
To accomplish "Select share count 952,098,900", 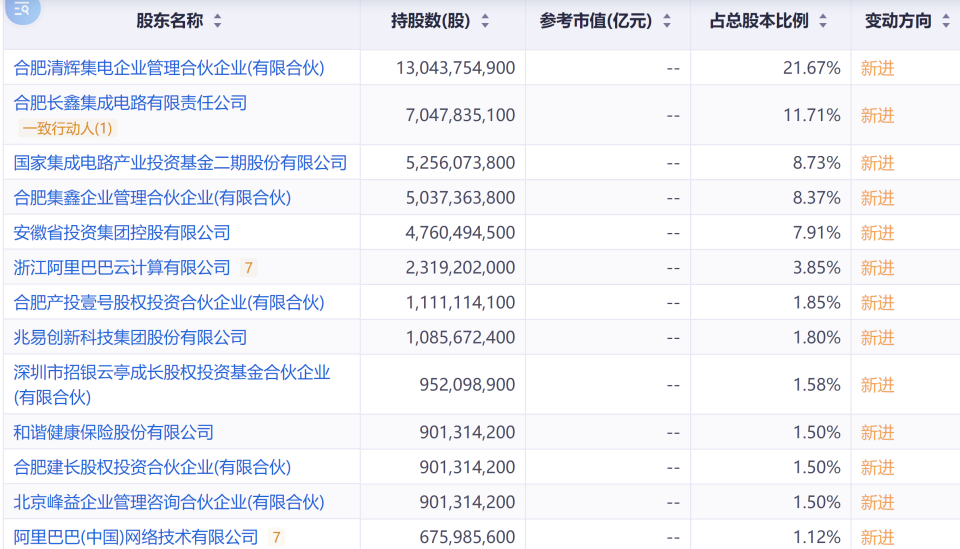I will (x=467, y=384).
